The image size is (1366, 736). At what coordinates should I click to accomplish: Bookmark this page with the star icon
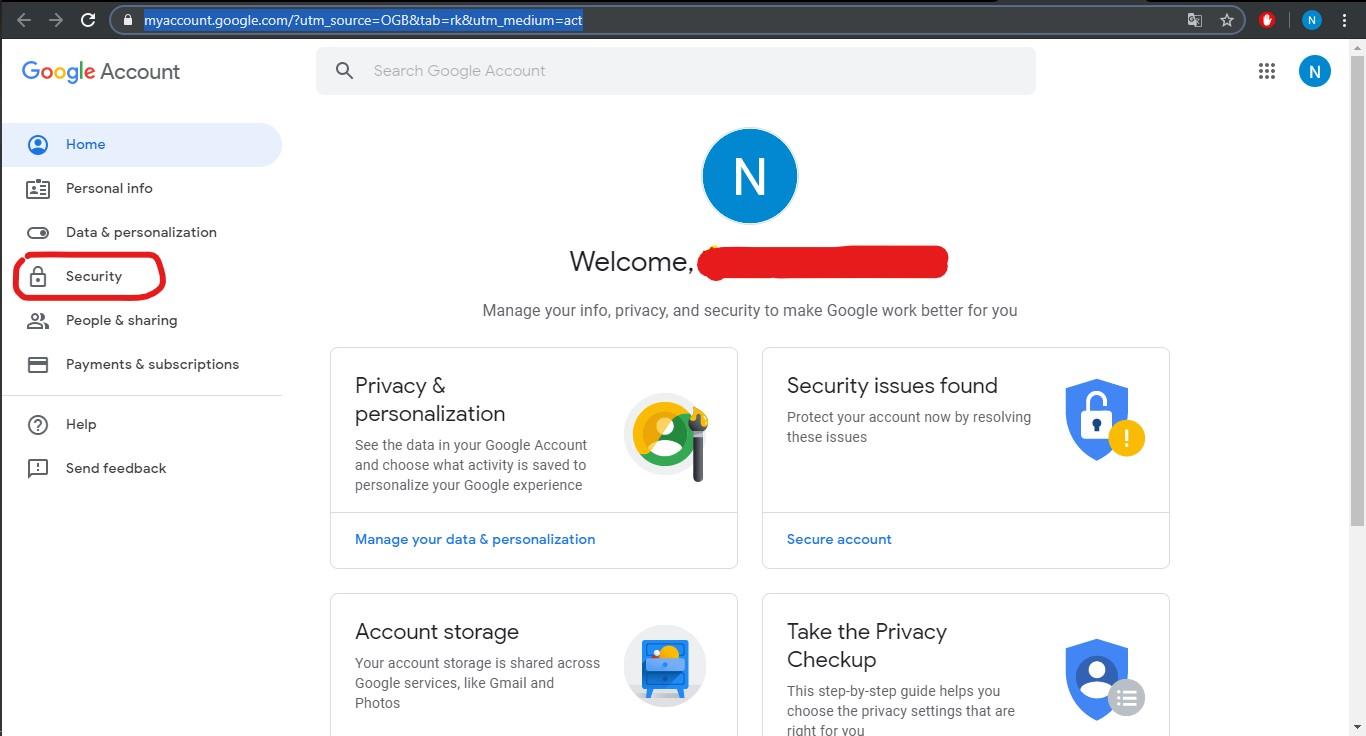1227,20
